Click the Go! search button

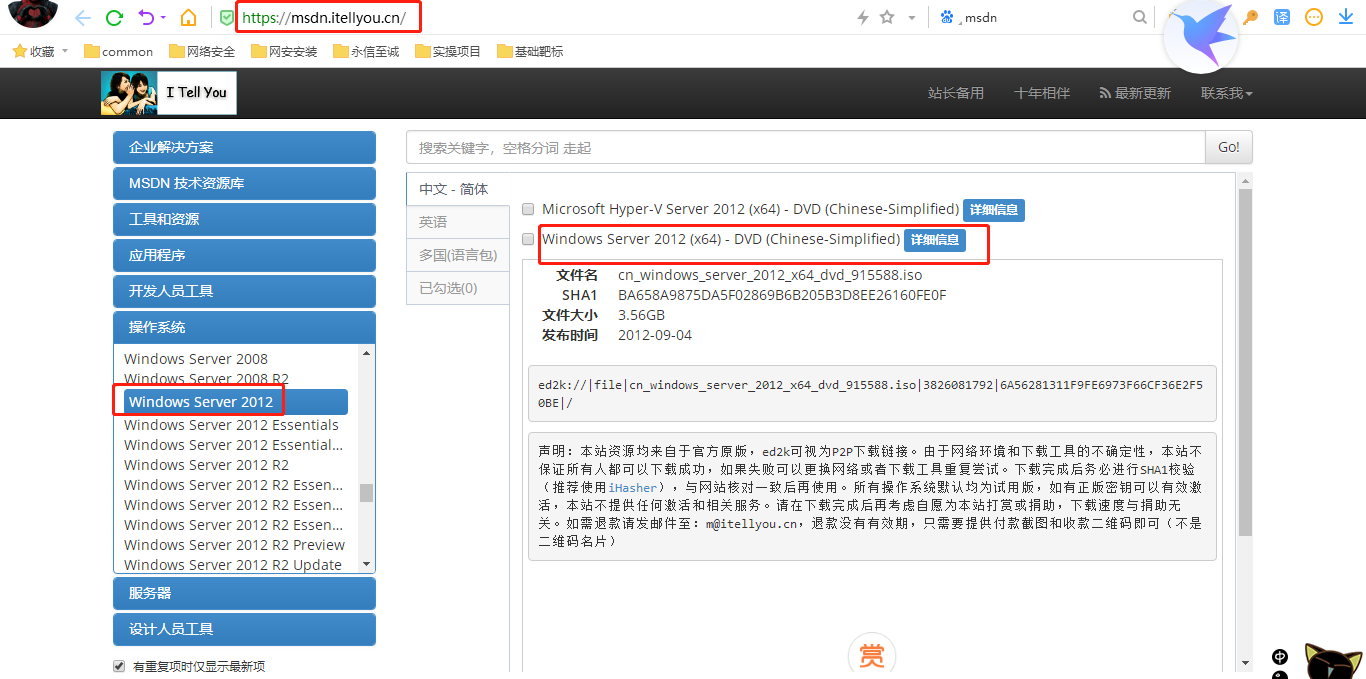(x=1228, y=146)
